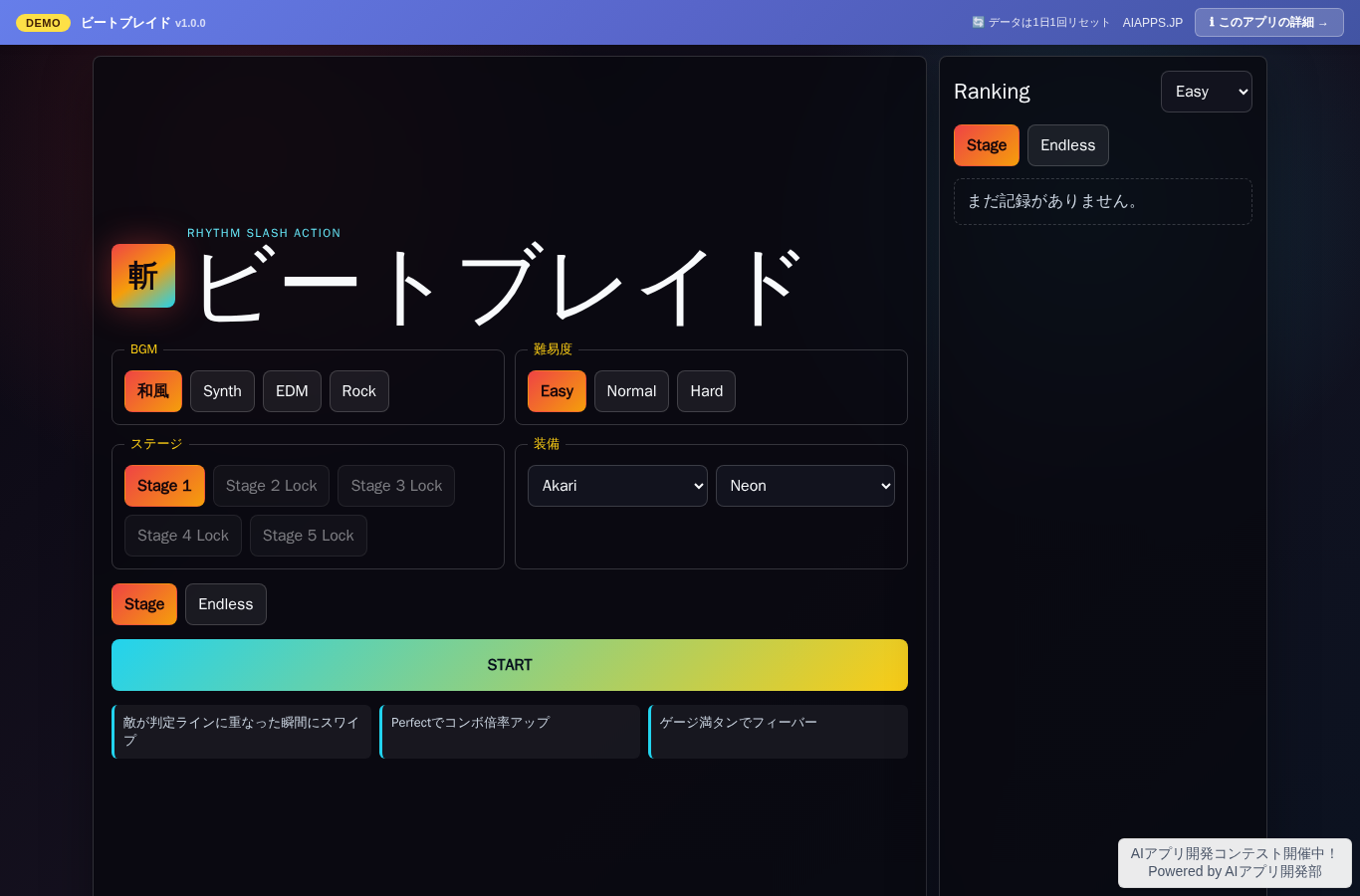Open the Akari character dropdown
Screen dimensions: 1360x896
pyautogui.click(x=617, y=486)
